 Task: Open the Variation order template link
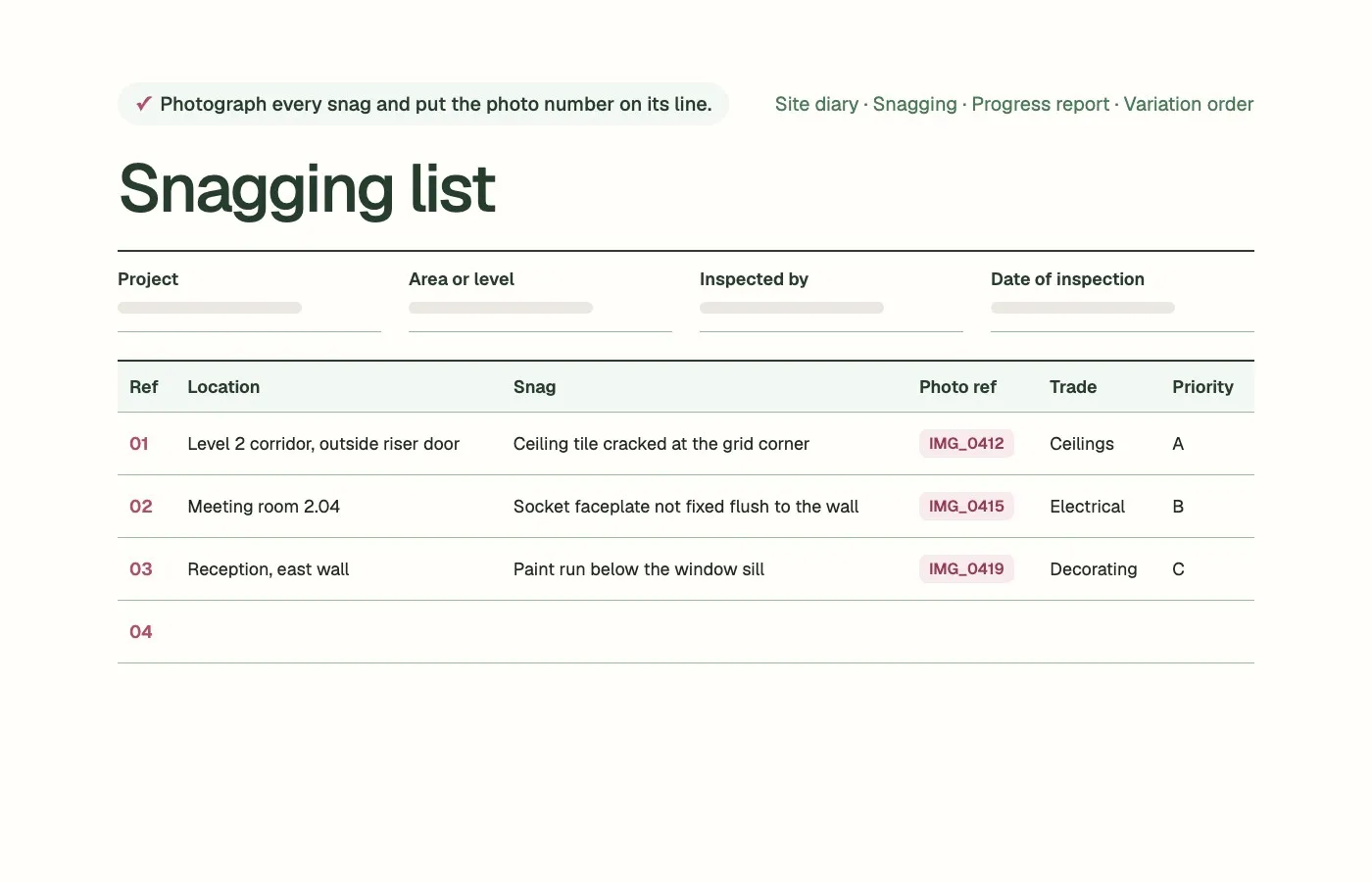1189,104
